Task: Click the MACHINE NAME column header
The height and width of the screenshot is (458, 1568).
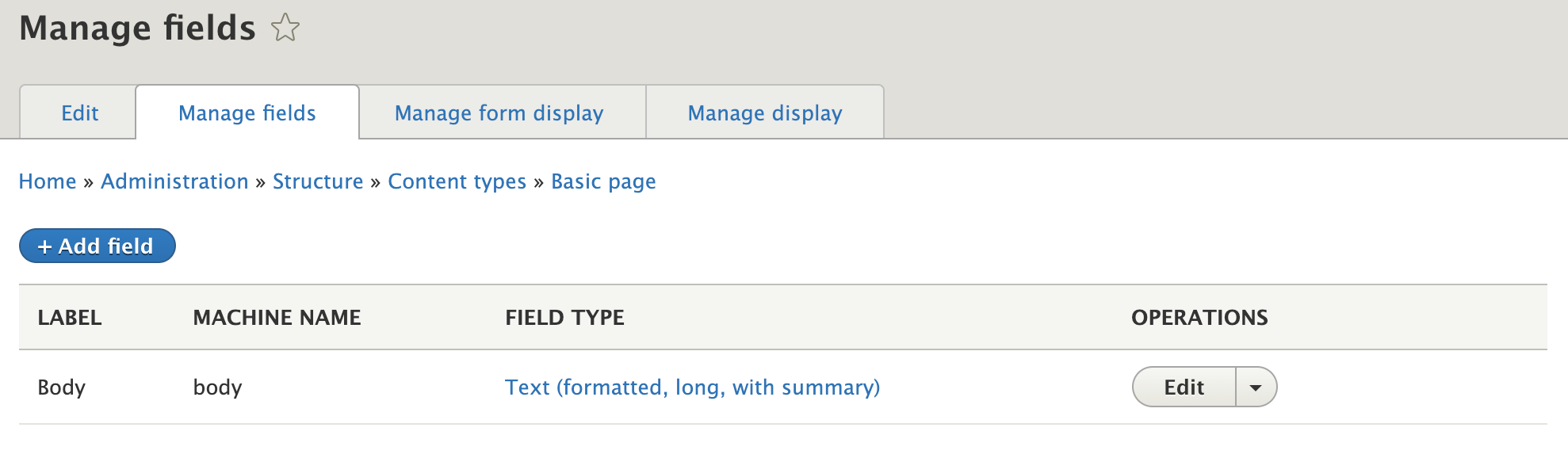Action: click(x=277, y=317)
